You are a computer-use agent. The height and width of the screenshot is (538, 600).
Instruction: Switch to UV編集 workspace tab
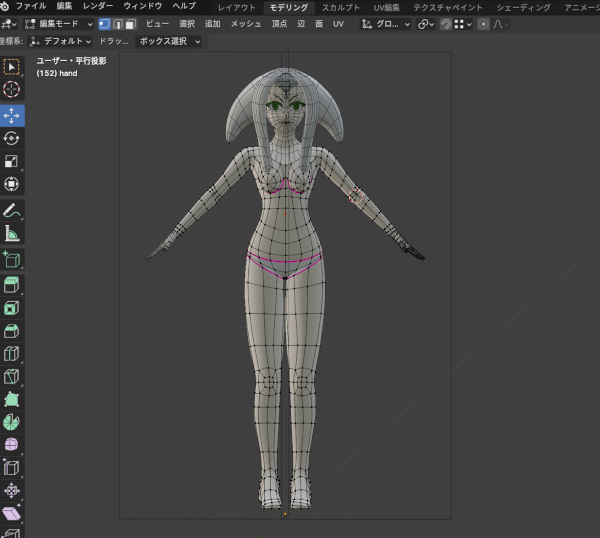click(x=386, y=7)
